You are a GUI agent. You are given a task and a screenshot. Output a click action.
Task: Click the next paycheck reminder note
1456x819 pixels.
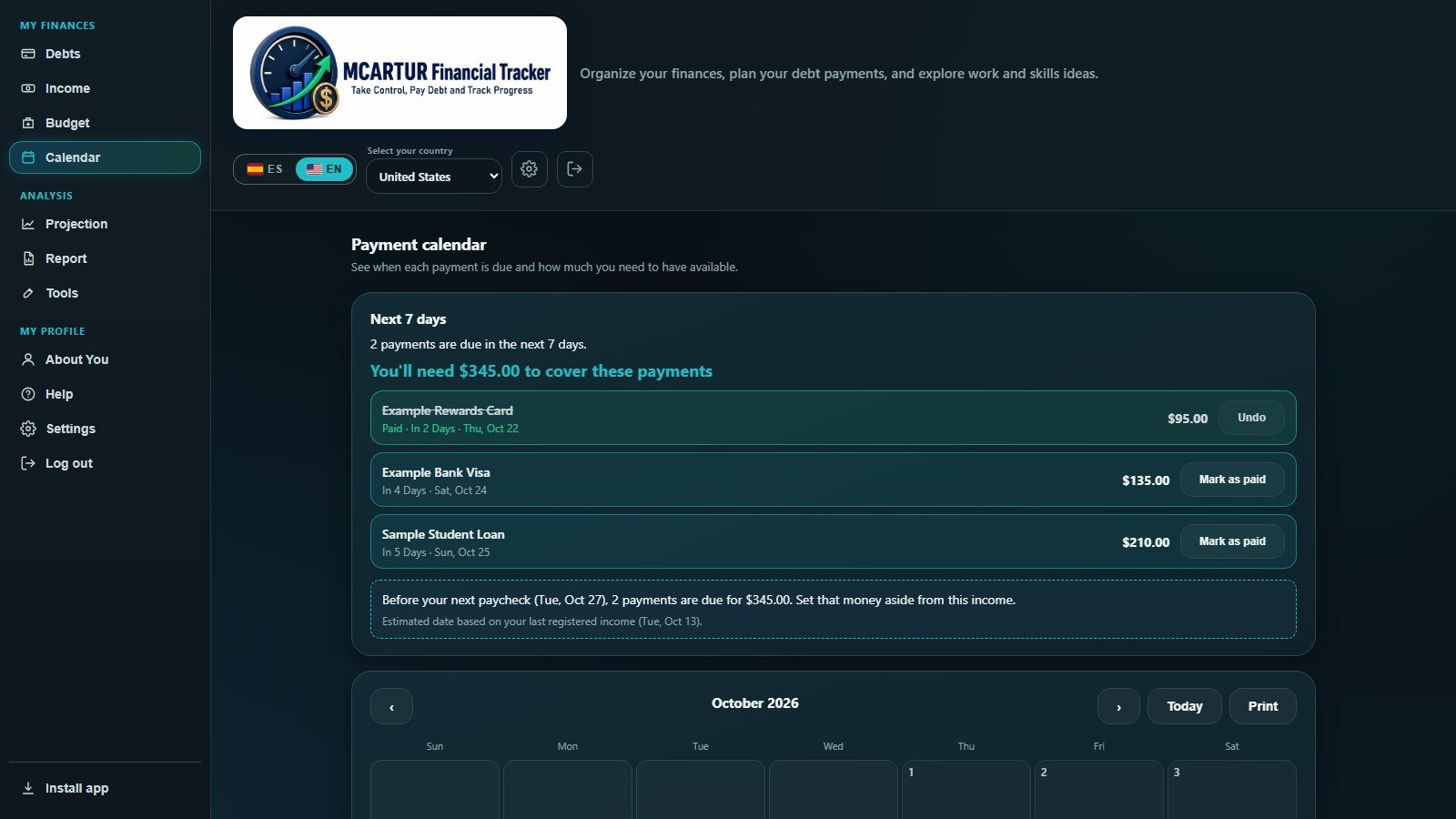[834, 610]
